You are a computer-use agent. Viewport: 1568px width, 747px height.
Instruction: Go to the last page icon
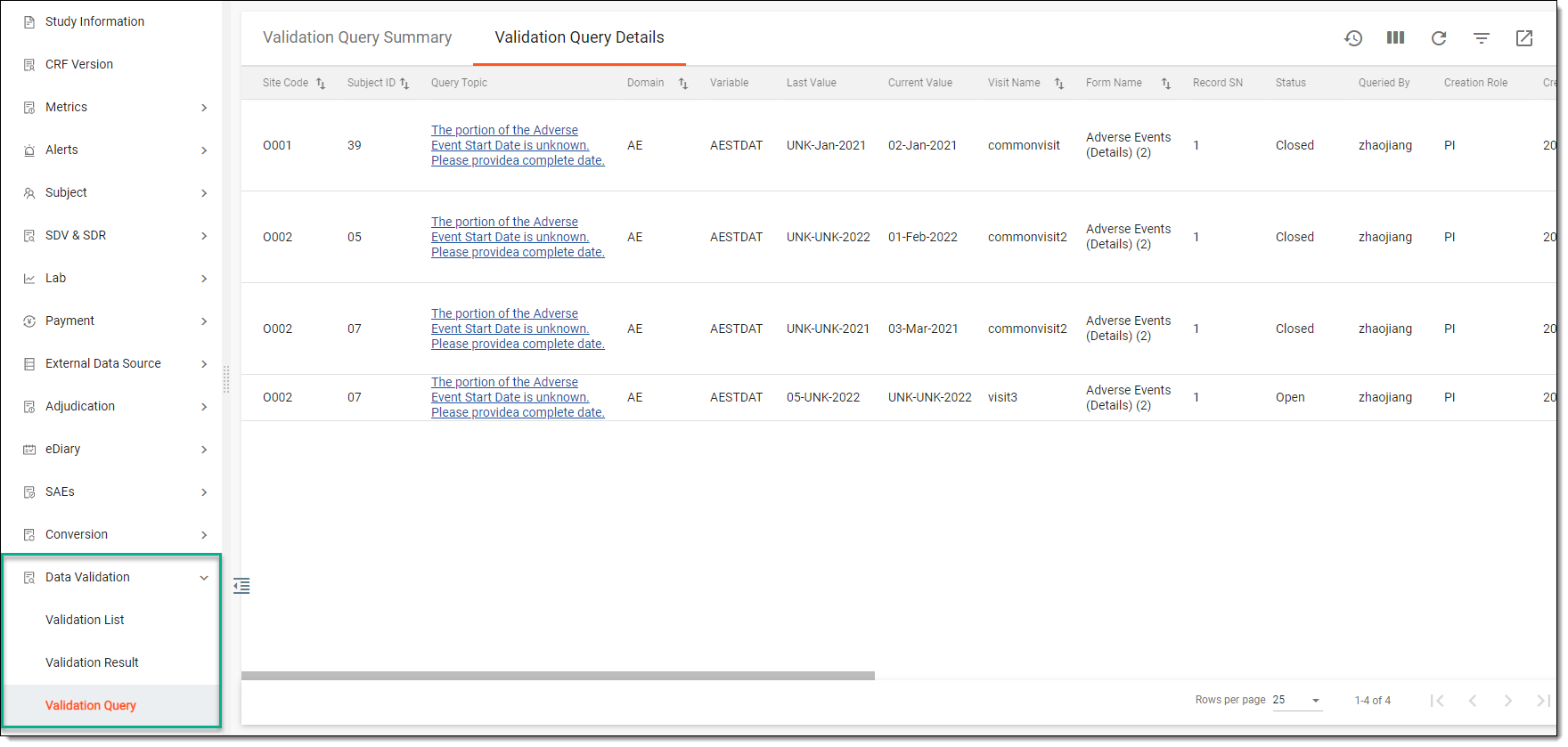1544,701
